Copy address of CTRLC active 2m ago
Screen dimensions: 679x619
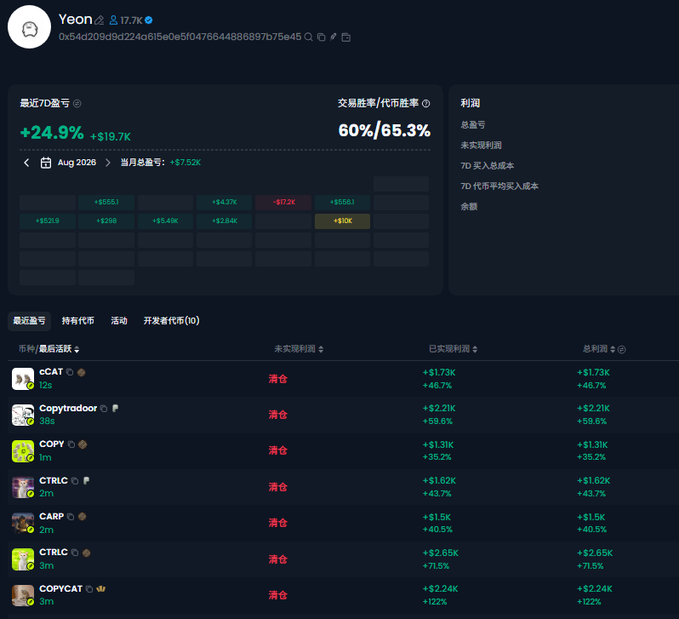pos(74,481)
